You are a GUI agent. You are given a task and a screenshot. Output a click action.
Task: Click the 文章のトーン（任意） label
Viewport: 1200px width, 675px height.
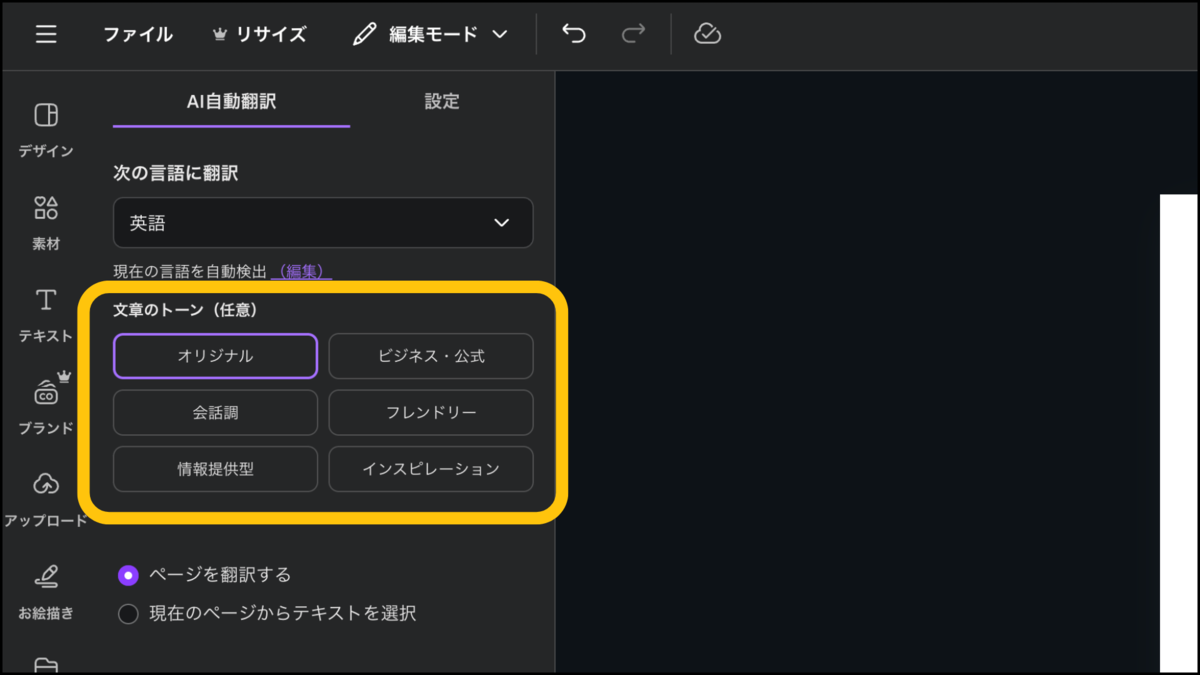pos(186,310)
